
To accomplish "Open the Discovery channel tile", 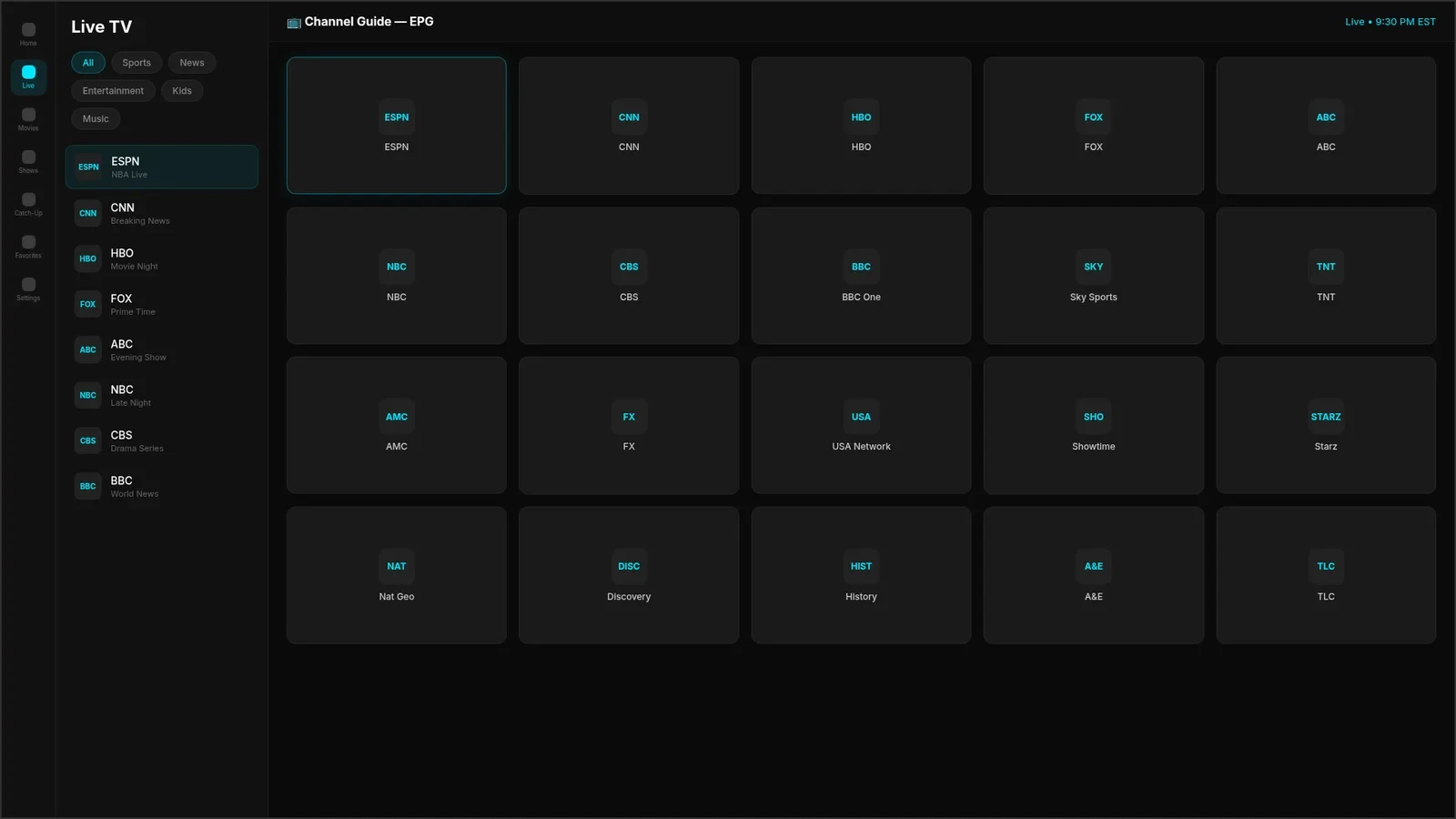I will click(x=629, y=575).
